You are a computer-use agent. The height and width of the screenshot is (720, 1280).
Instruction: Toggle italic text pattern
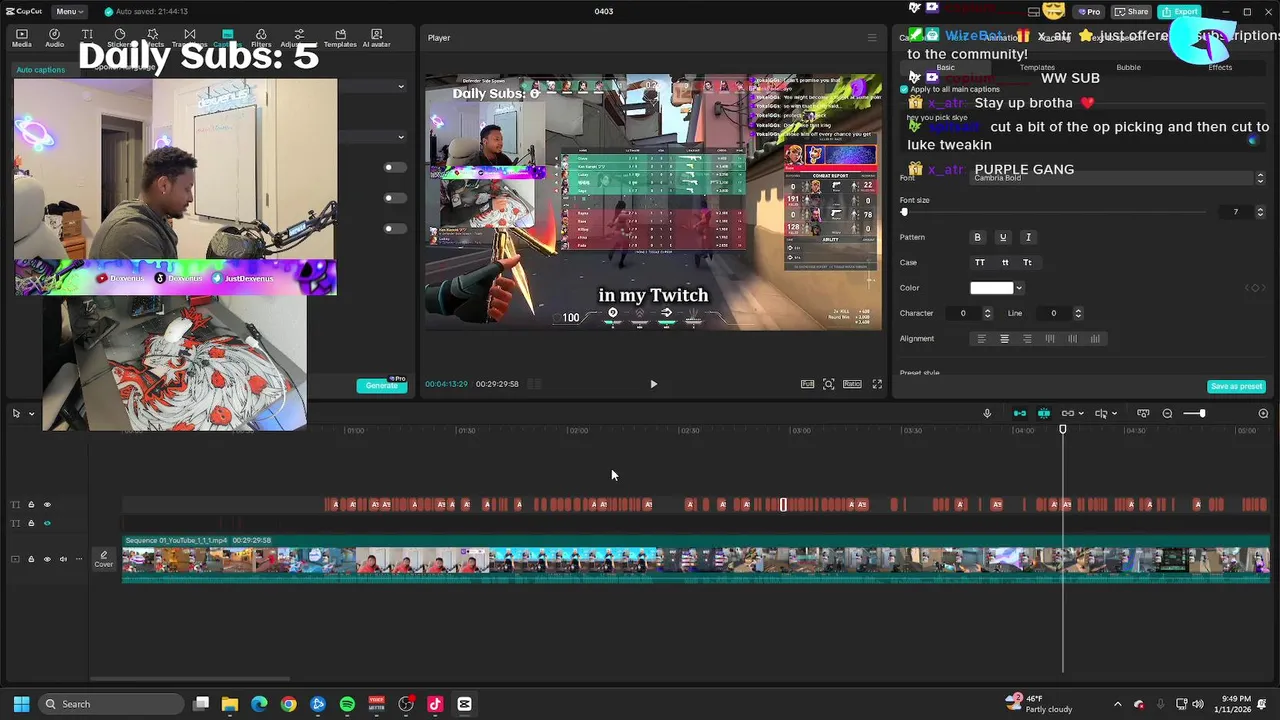1028,237
